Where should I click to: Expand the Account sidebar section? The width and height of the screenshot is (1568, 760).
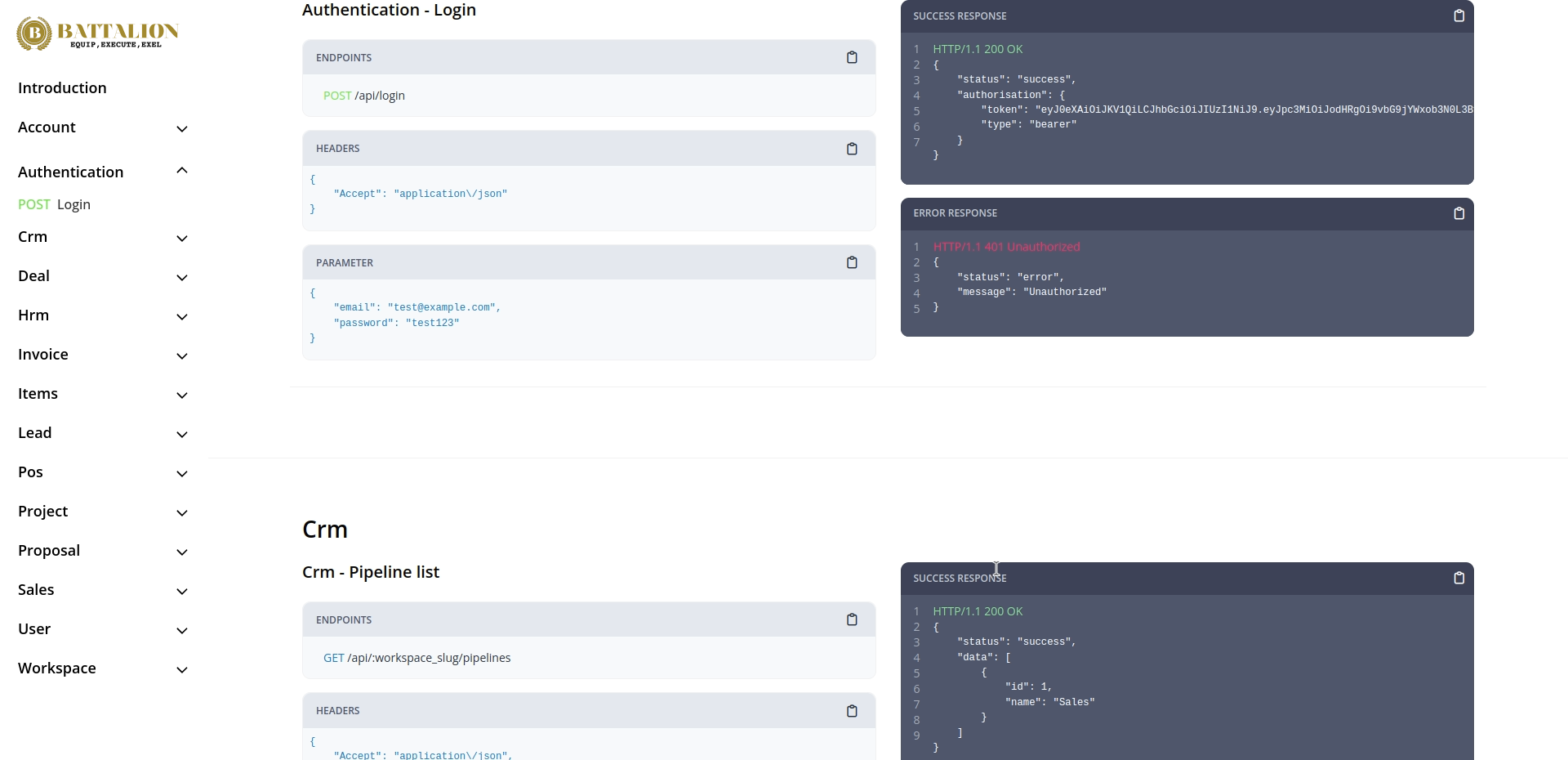(182, 129)
